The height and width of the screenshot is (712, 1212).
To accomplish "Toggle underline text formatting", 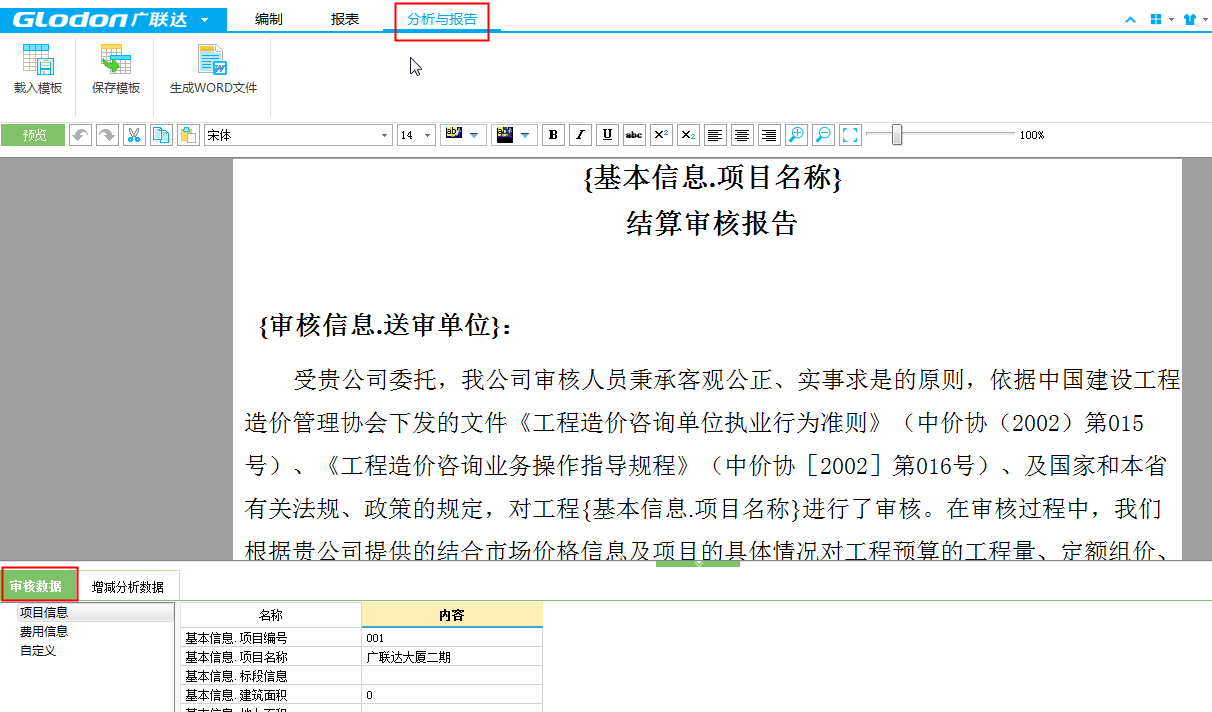I will point(607,135).
